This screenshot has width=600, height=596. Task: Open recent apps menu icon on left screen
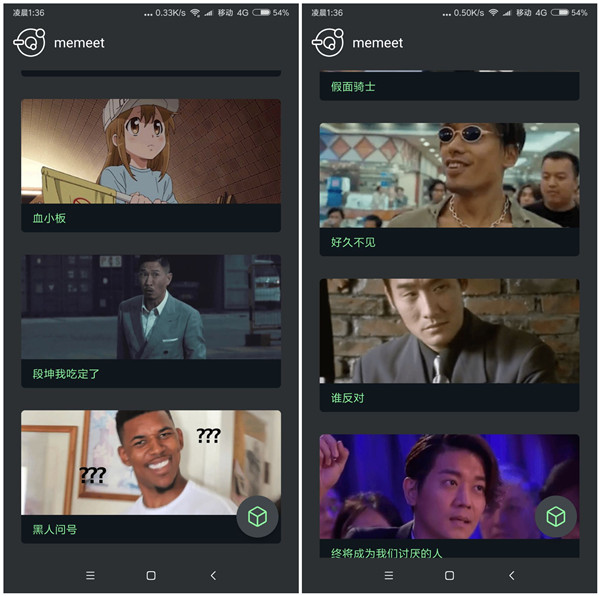pyautogui.click(x=90, y=575)
